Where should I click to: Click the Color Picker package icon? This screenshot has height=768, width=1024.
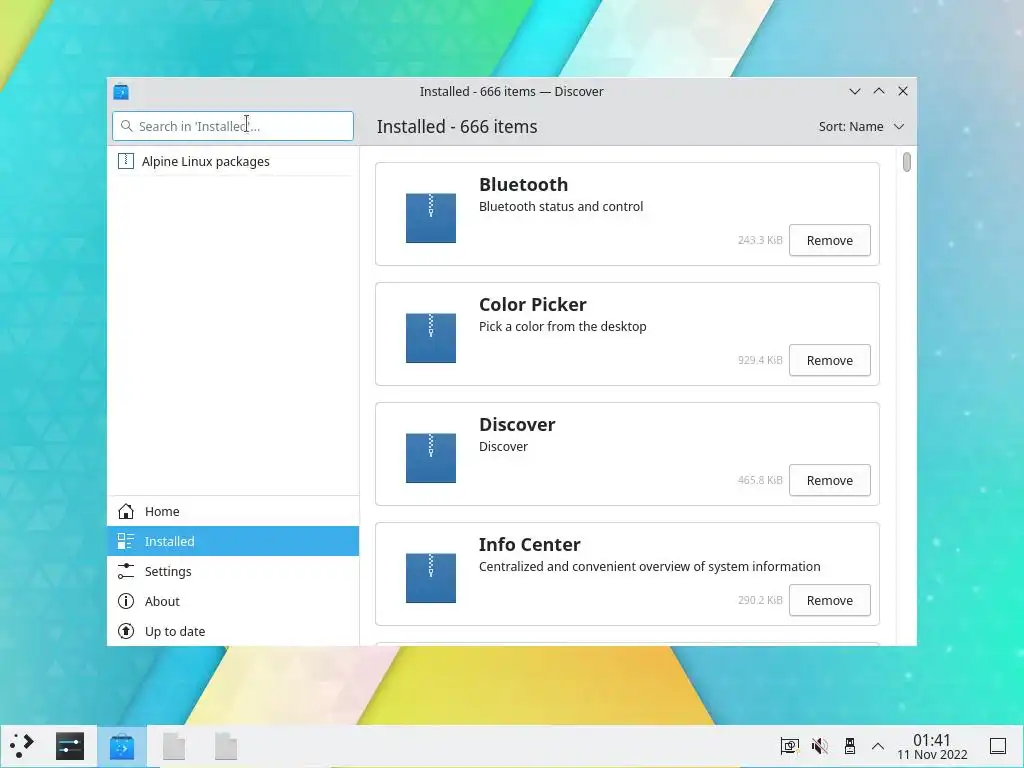[431, 338]
